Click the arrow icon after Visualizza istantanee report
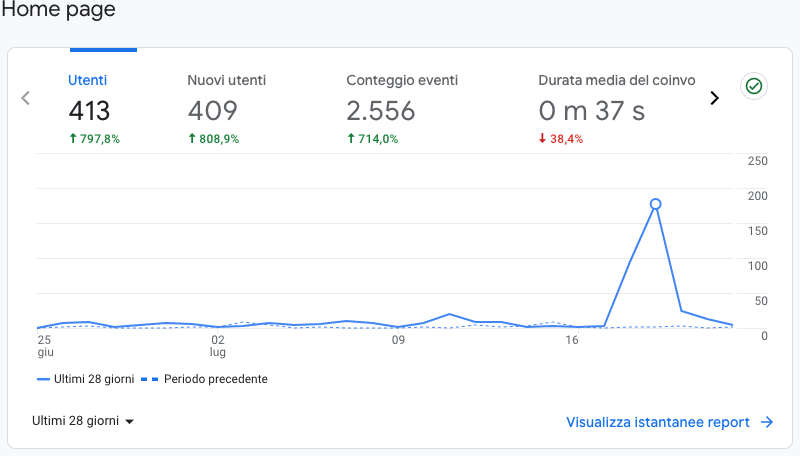The width and height of the screenshot is (800, 456). click(x=767, y=422)
